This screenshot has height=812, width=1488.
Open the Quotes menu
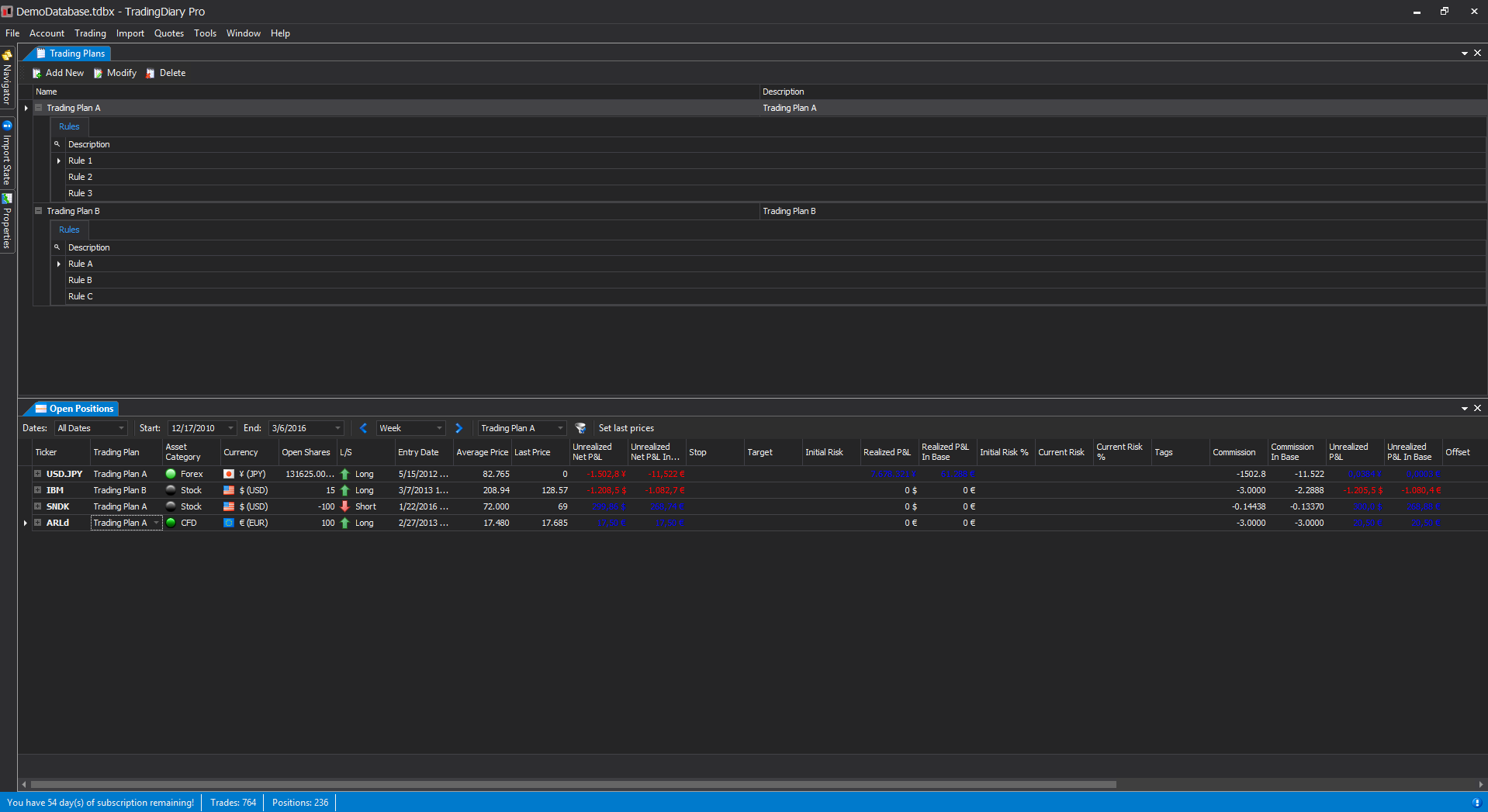169,33
